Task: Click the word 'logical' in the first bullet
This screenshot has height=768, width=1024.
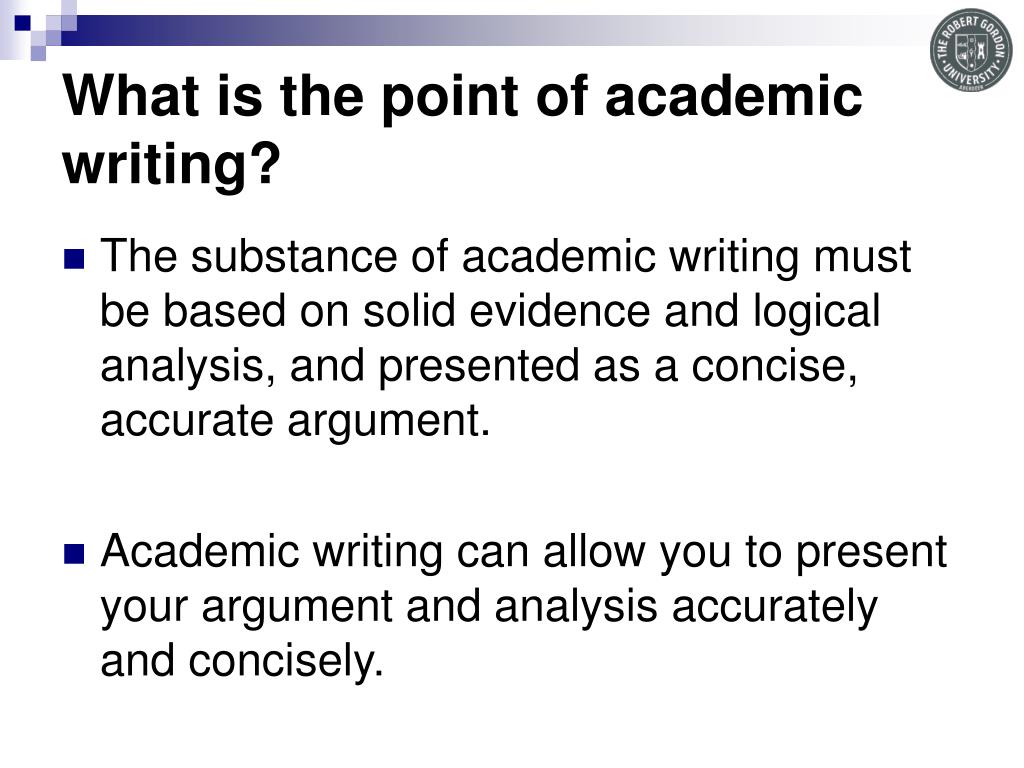Action: (x=816, y=312)
